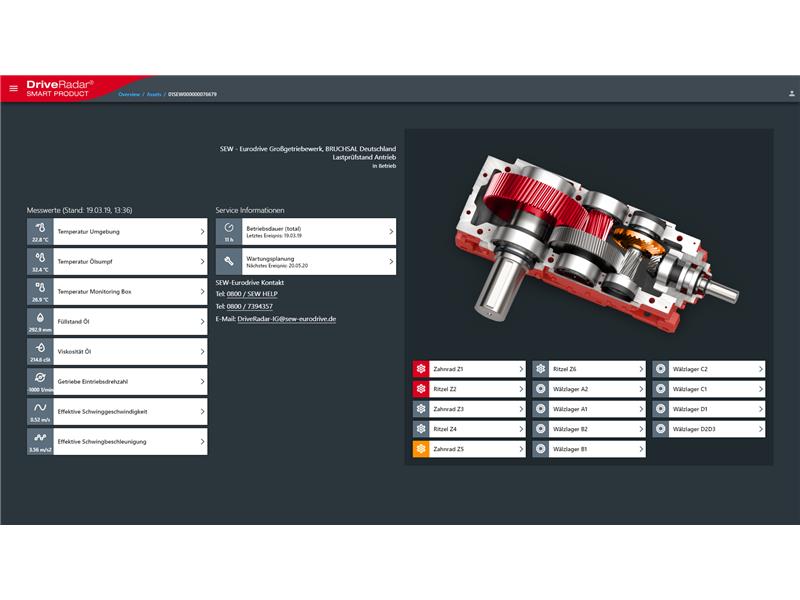
Task: Click the Wälzlager D2D3 label
Action: click(x=694, y=429)
